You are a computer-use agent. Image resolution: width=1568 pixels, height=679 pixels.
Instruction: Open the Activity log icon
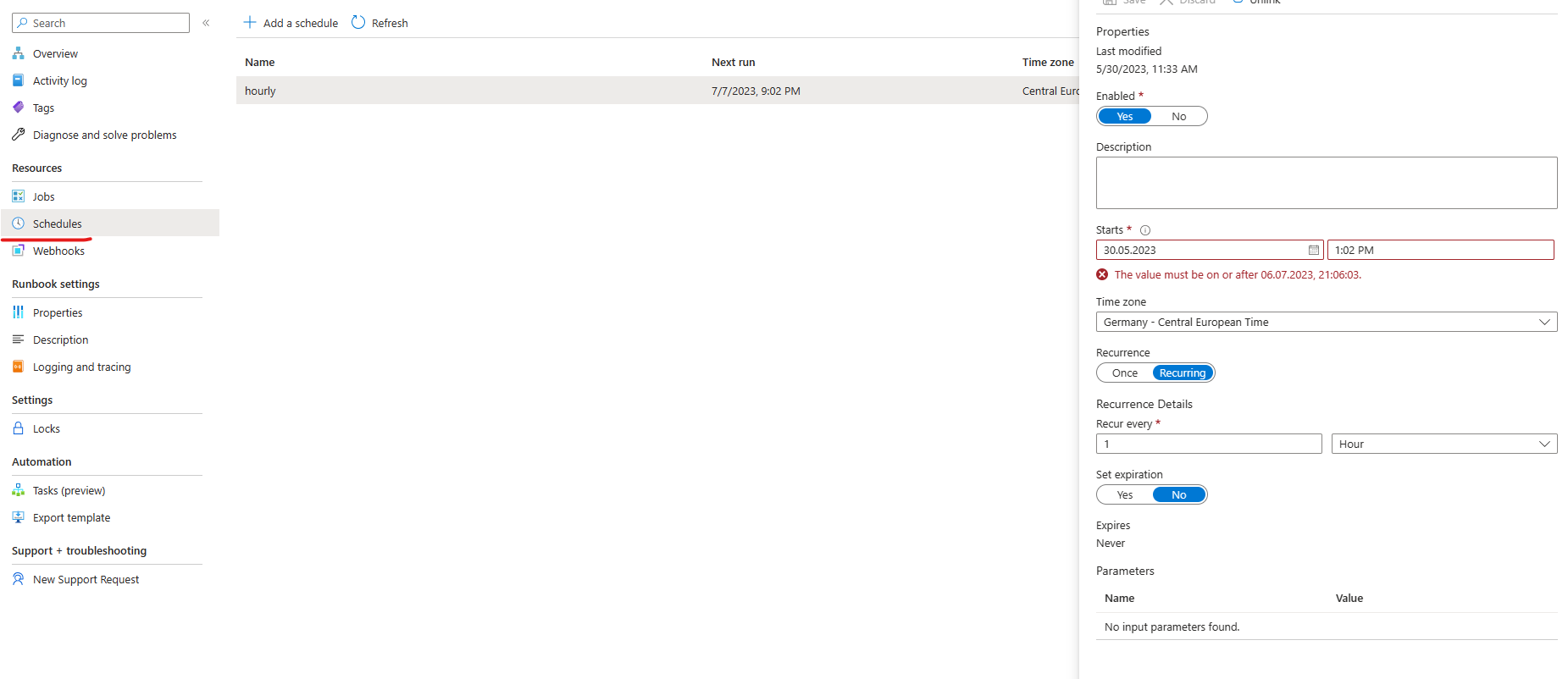[x=18, y=80]
